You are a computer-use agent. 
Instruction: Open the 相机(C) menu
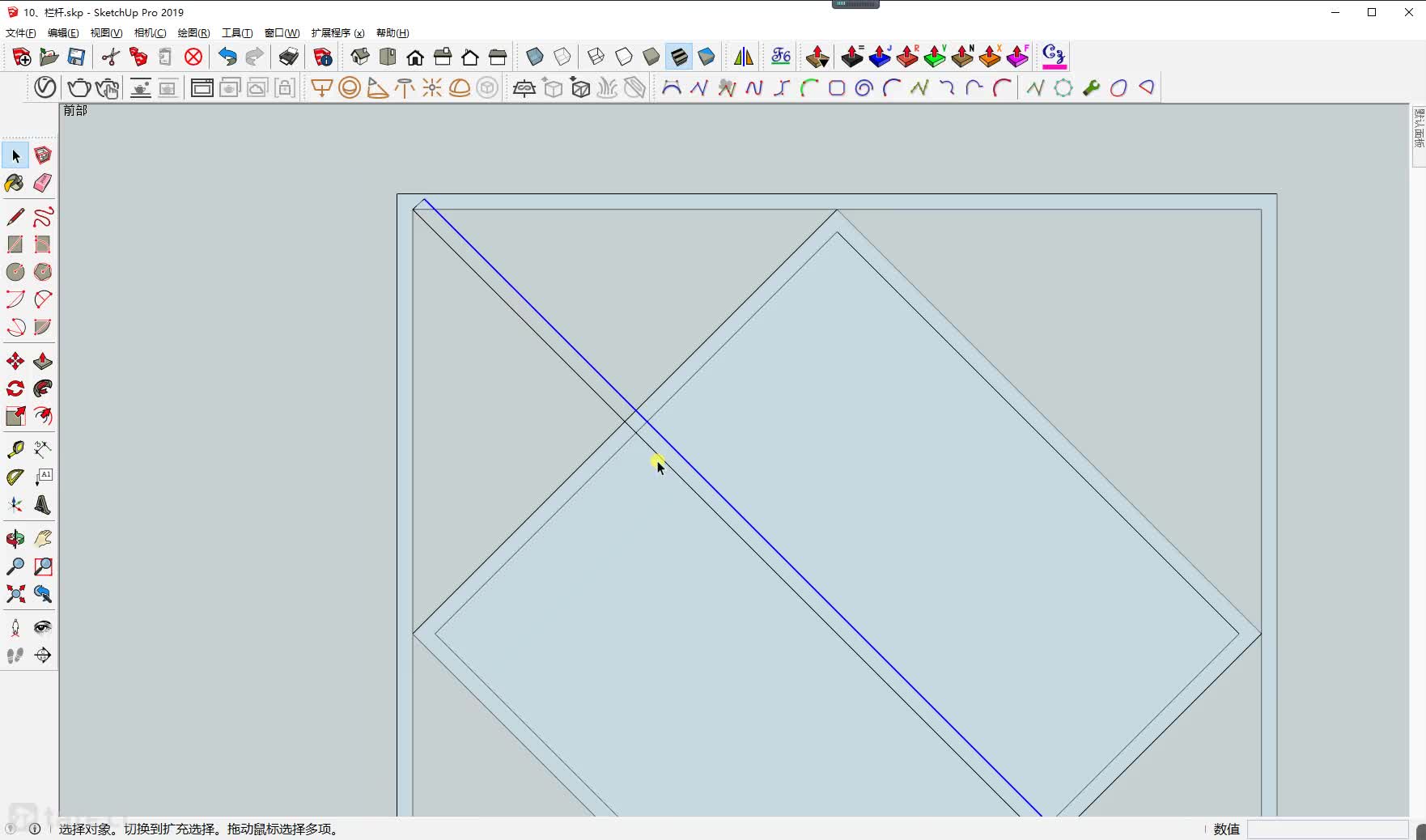coord(150,33)
